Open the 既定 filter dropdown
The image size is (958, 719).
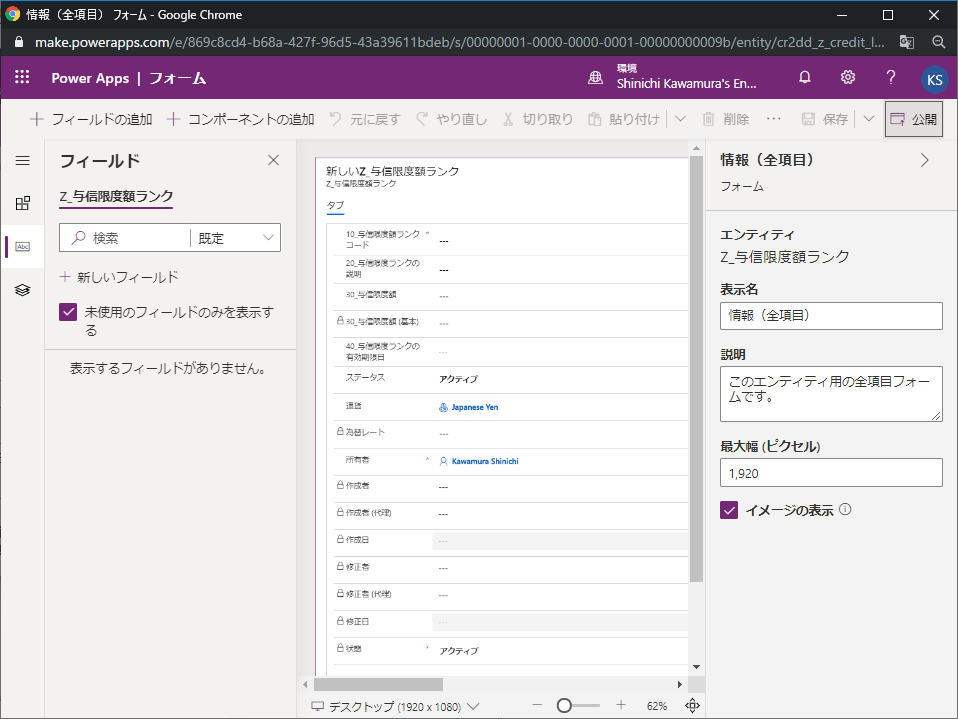coord(235,238)
